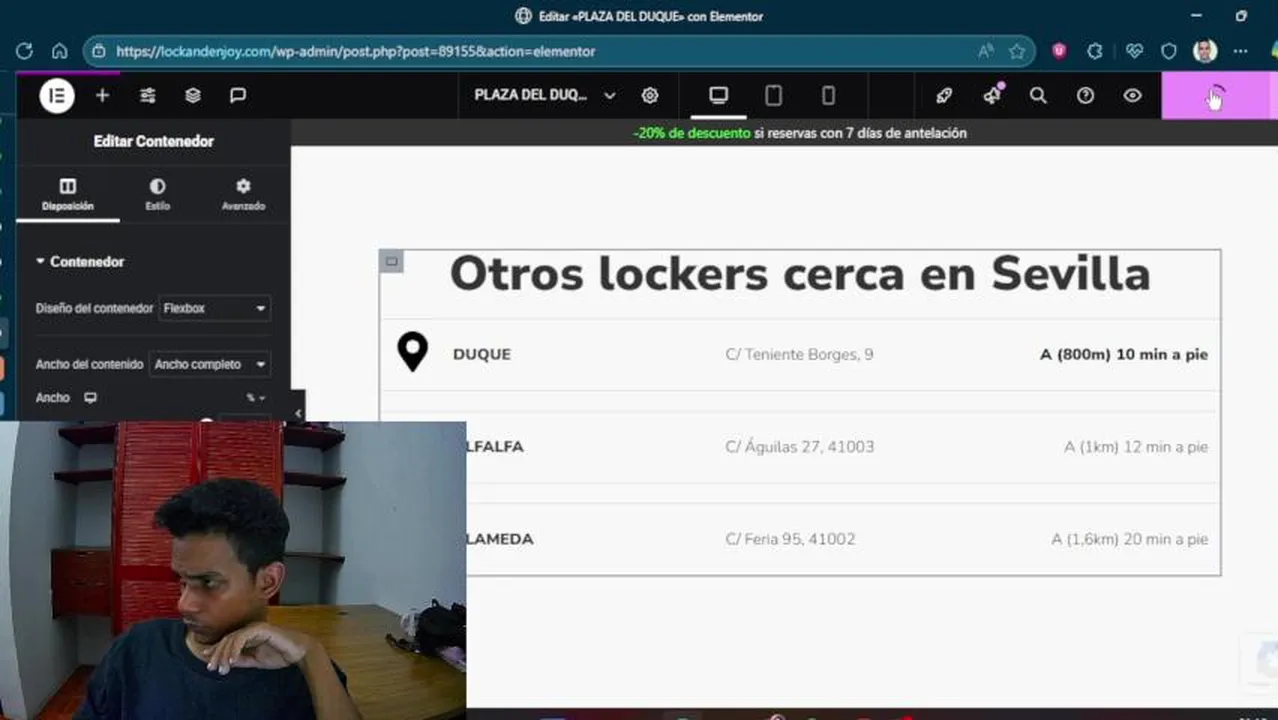Screen dimensions: 1278x720
Task: Select the A (800m) 10 min a pie text
Action: click(x=1124, y=355)
